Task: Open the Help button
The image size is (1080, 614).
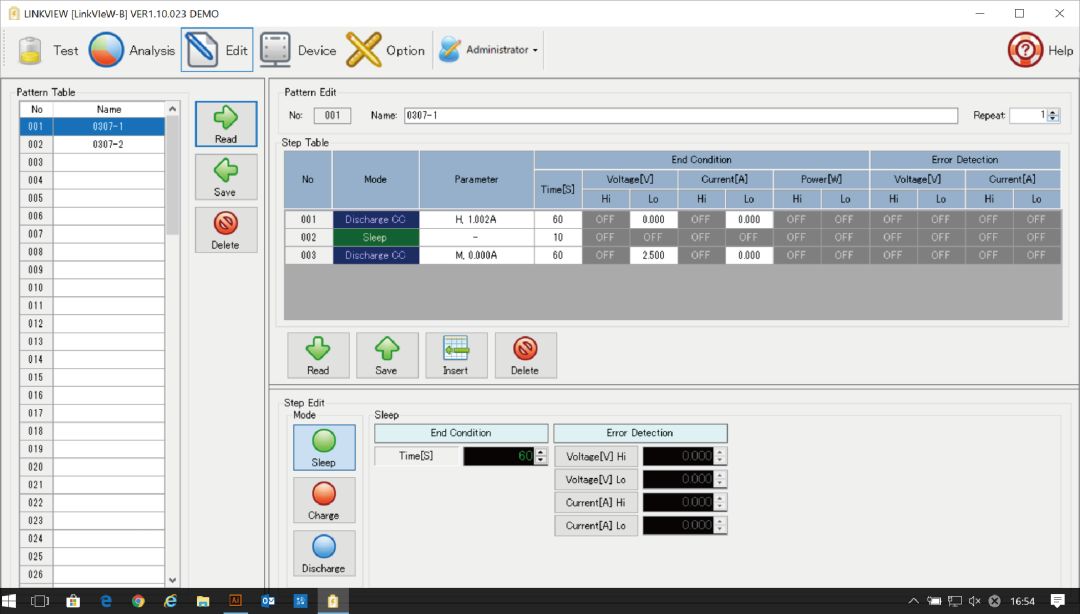Action: tap(1040, 50)
